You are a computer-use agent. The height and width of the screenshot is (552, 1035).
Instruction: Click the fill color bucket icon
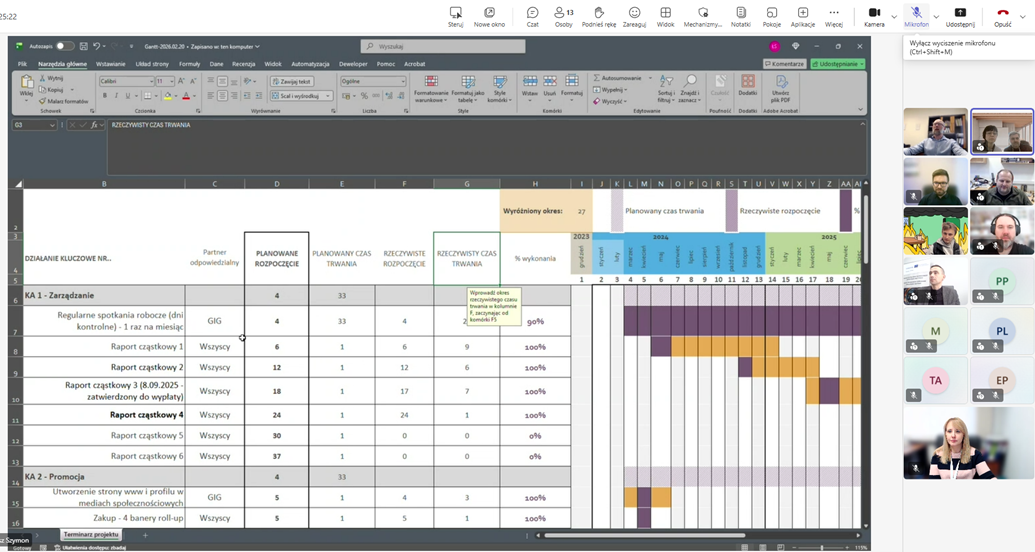[169, 96]
